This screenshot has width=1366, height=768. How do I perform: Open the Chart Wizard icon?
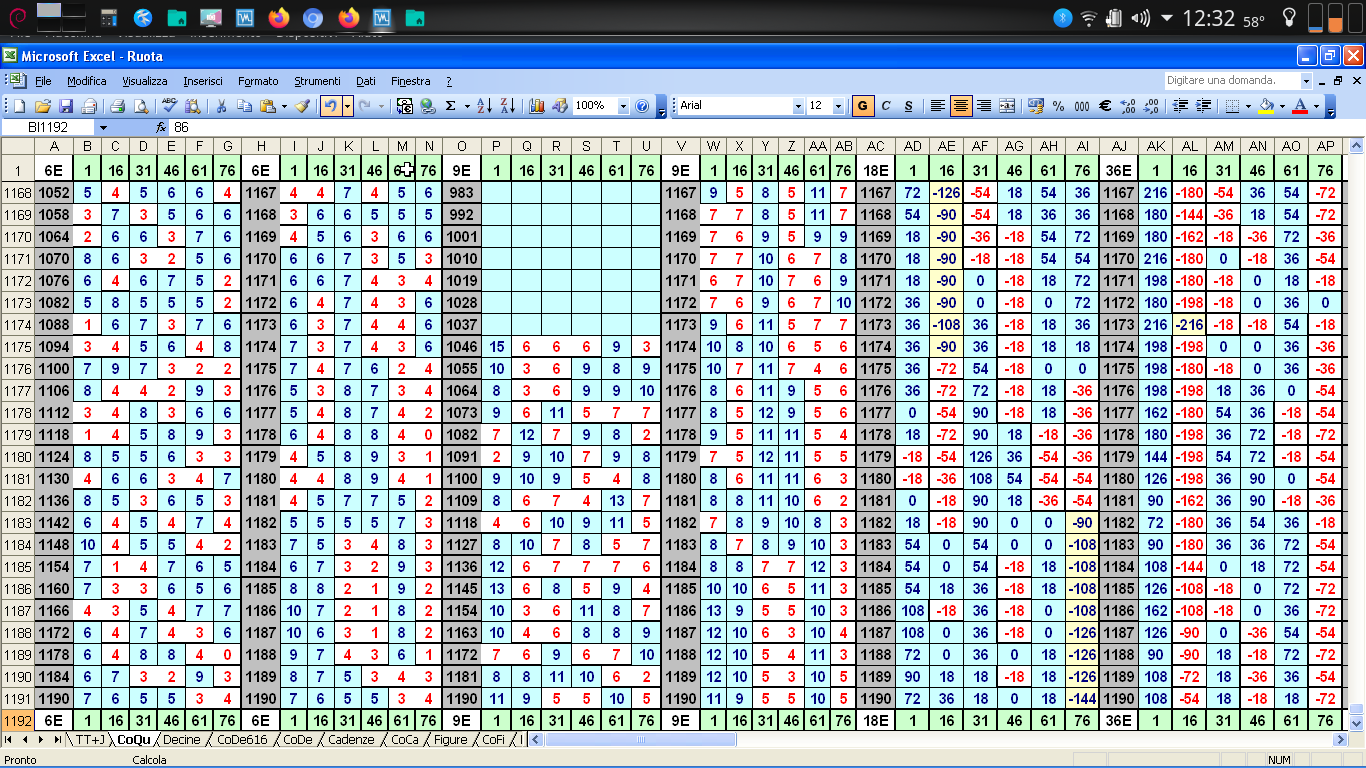[x=536, y=105]
